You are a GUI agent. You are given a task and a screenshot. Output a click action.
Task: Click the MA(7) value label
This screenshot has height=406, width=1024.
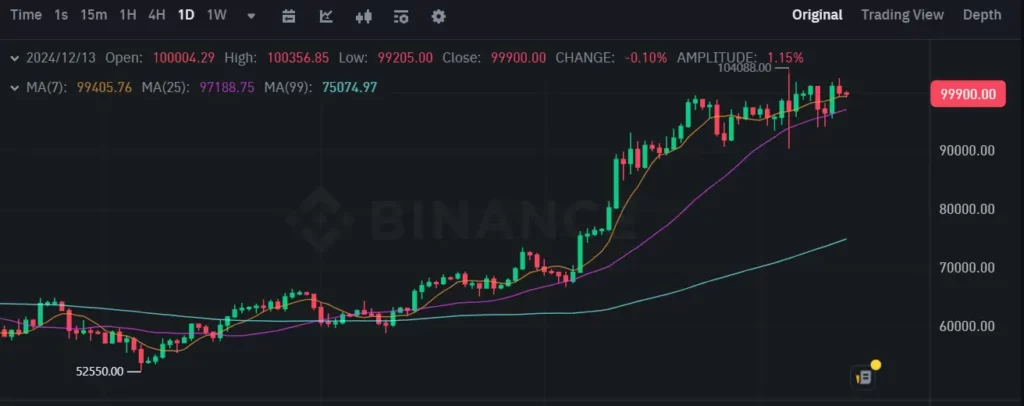(x=104, y=87)
